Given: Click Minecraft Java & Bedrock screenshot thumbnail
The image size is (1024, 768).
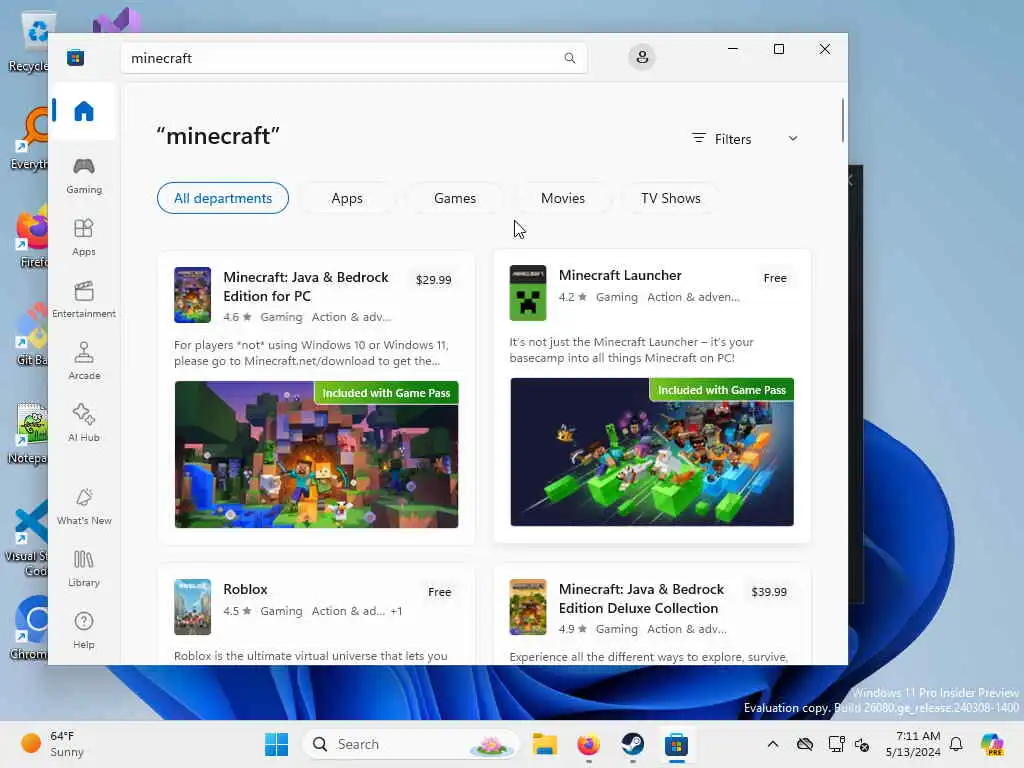Looking at the screenshot, I should (x=316, y=455).
